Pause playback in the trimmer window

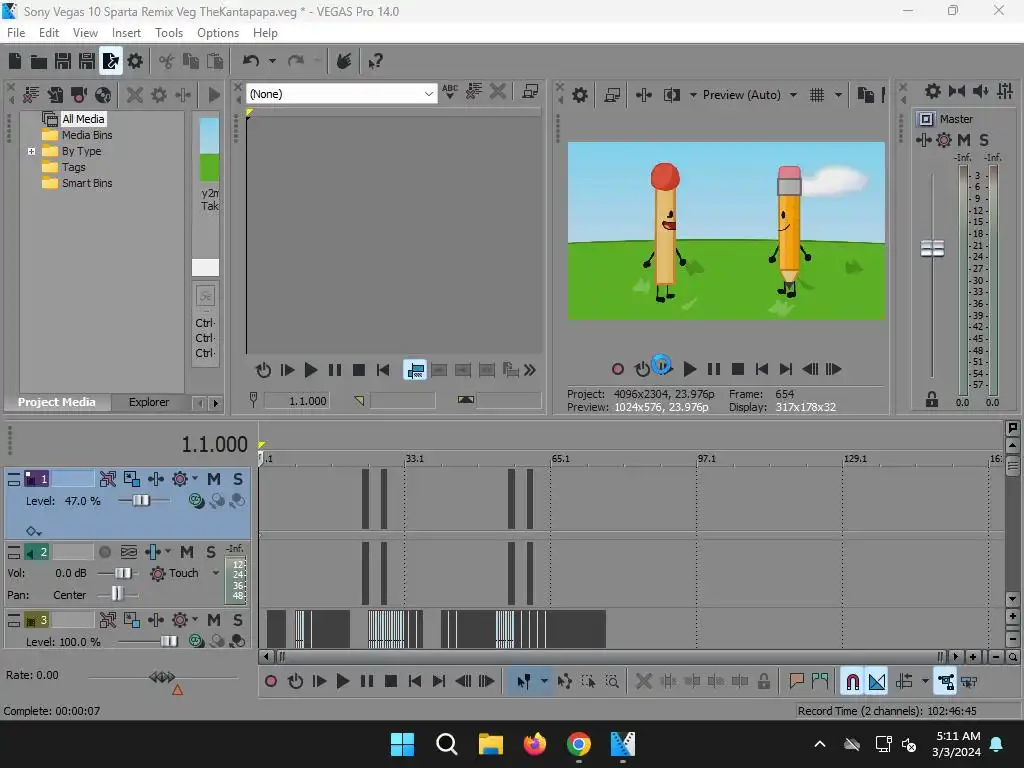(x=335, y=370)
